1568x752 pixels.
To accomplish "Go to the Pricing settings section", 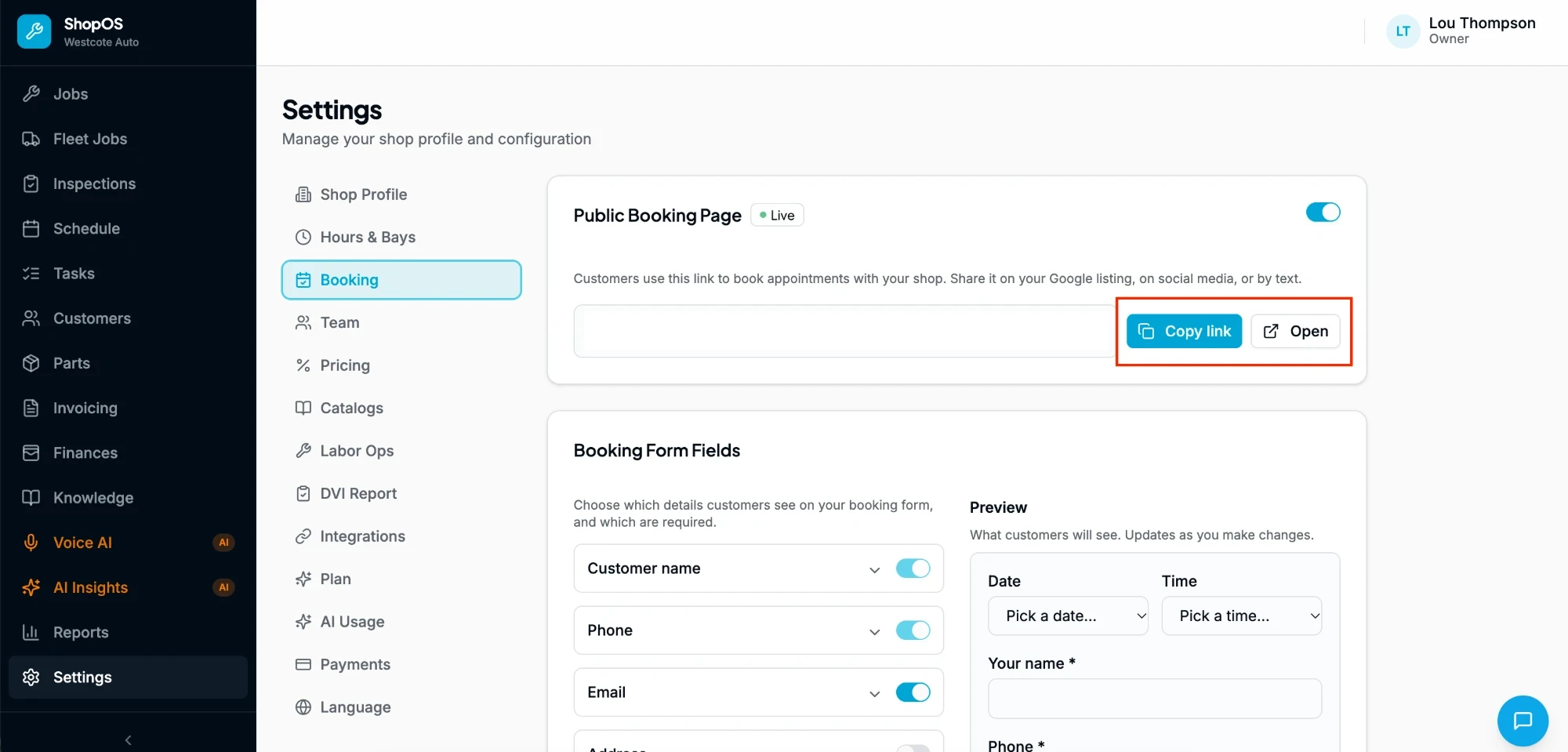I will click(401, 365).
